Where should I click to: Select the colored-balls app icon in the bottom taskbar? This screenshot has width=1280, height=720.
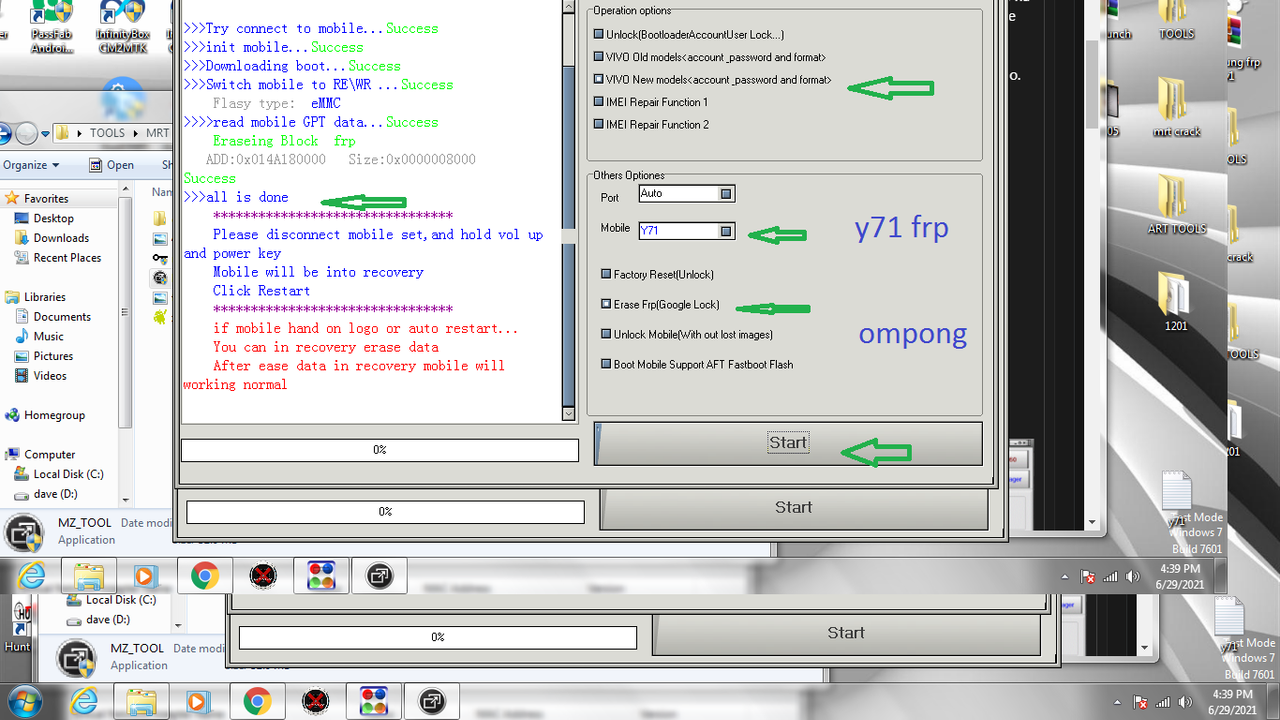373,700
